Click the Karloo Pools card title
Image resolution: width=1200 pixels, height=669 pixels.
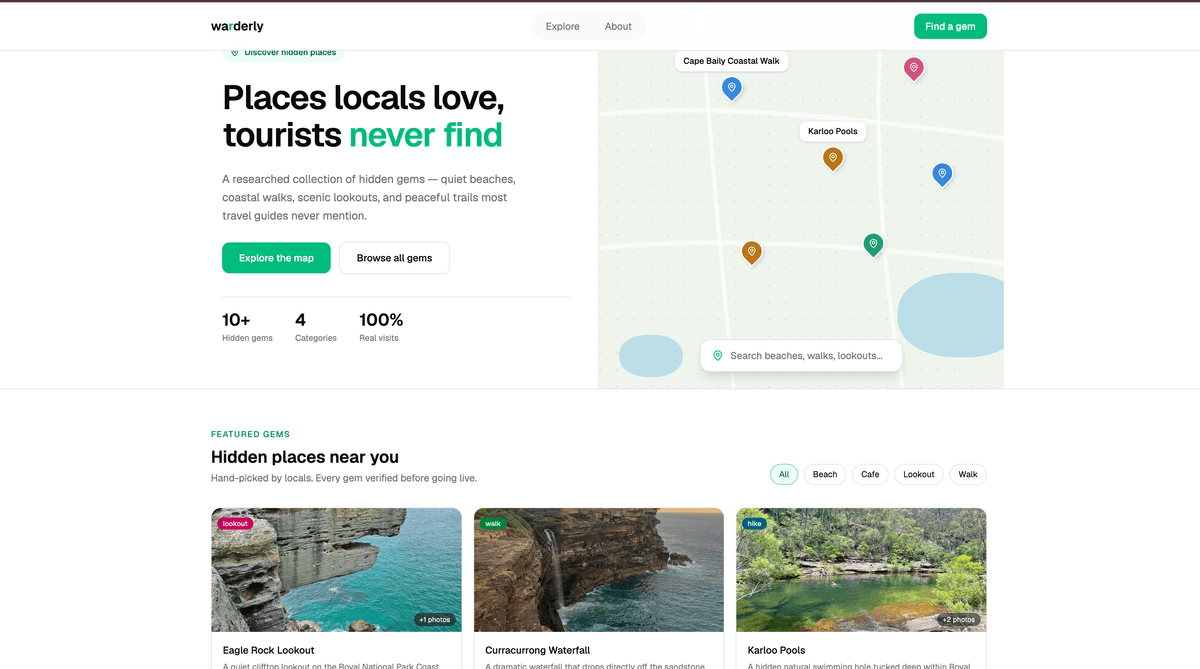point(777,650)
